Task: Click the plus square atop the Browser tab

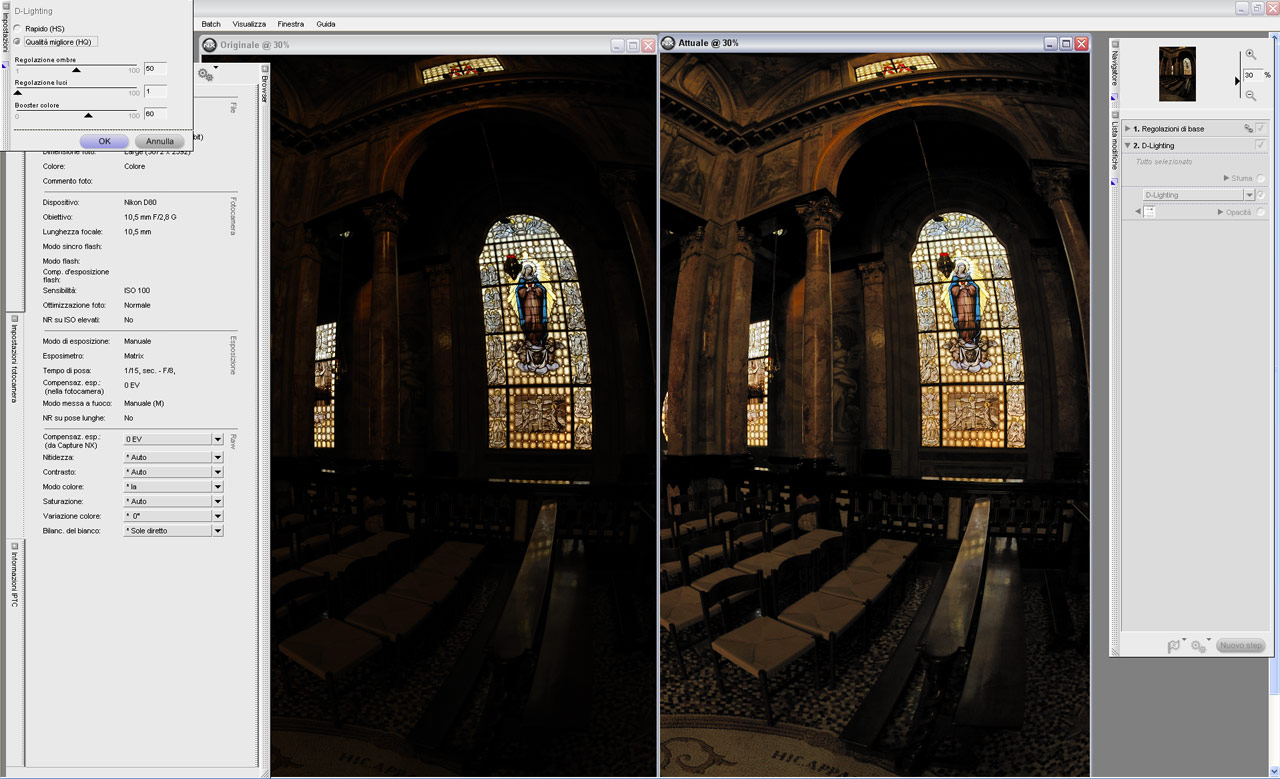Action: (264, 69)
